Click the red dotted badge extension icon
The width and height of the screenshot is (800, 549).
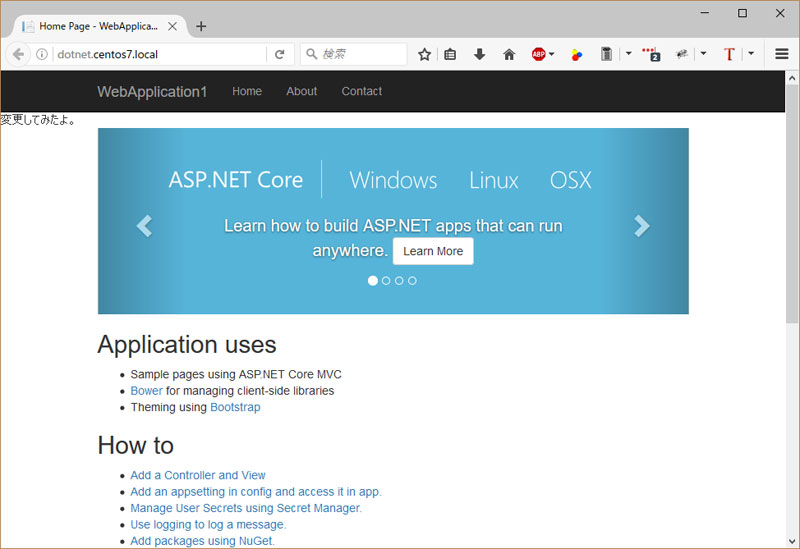click(x=652, y=54)
